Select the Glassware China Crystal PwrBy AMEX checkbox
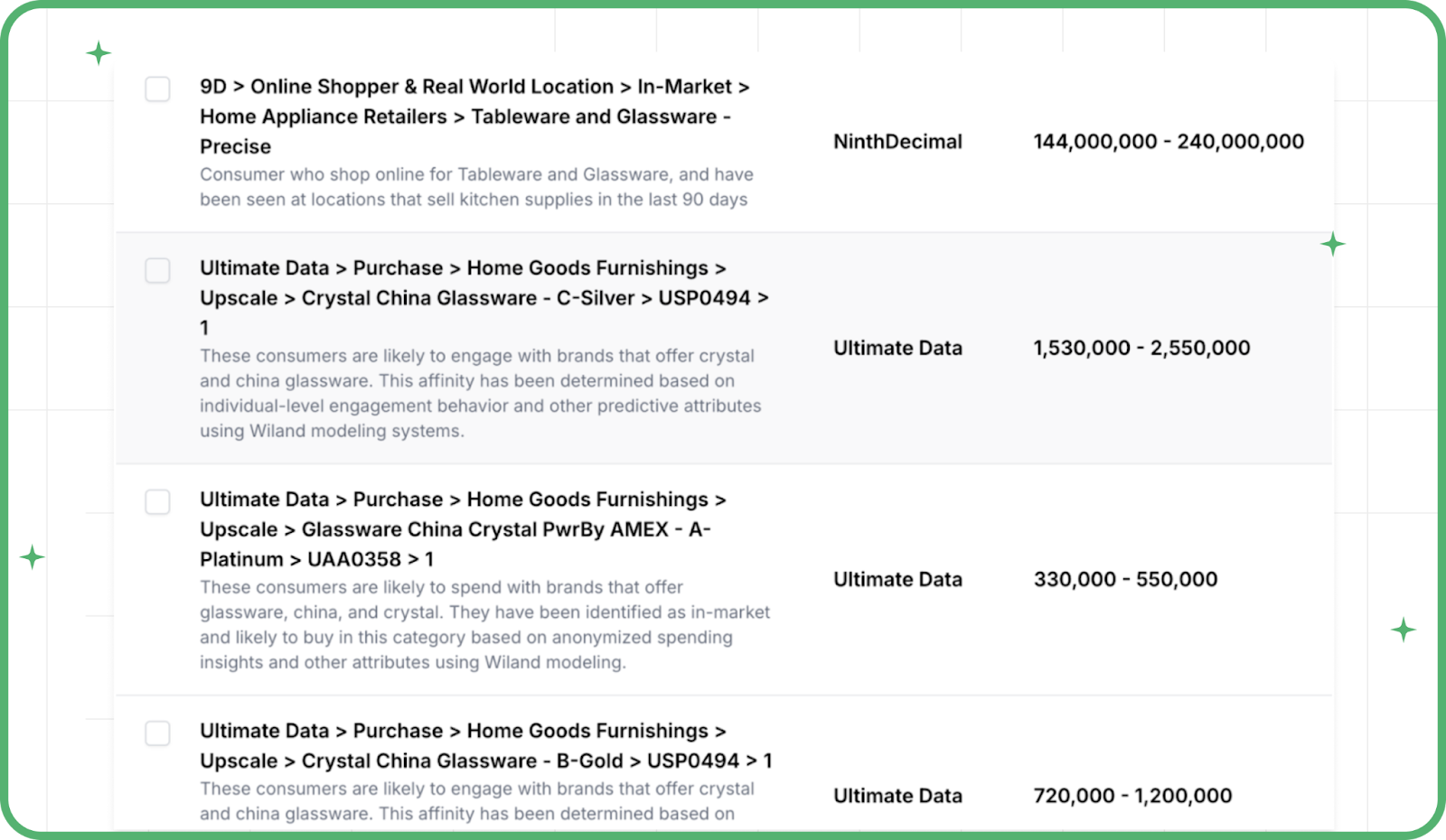Image resolution: width=1446 pixels, height=840 pixels. point(157,501)
